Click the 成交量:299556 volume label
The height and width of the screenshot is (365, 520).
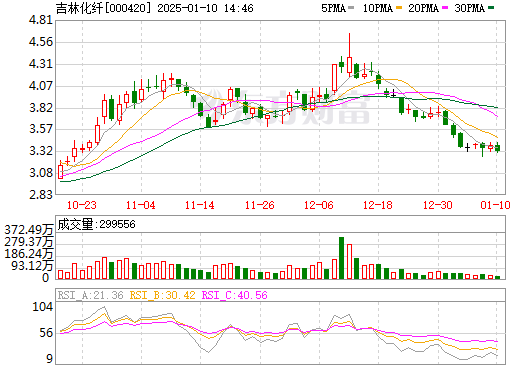pyautogui.click(x=97, y=224)
